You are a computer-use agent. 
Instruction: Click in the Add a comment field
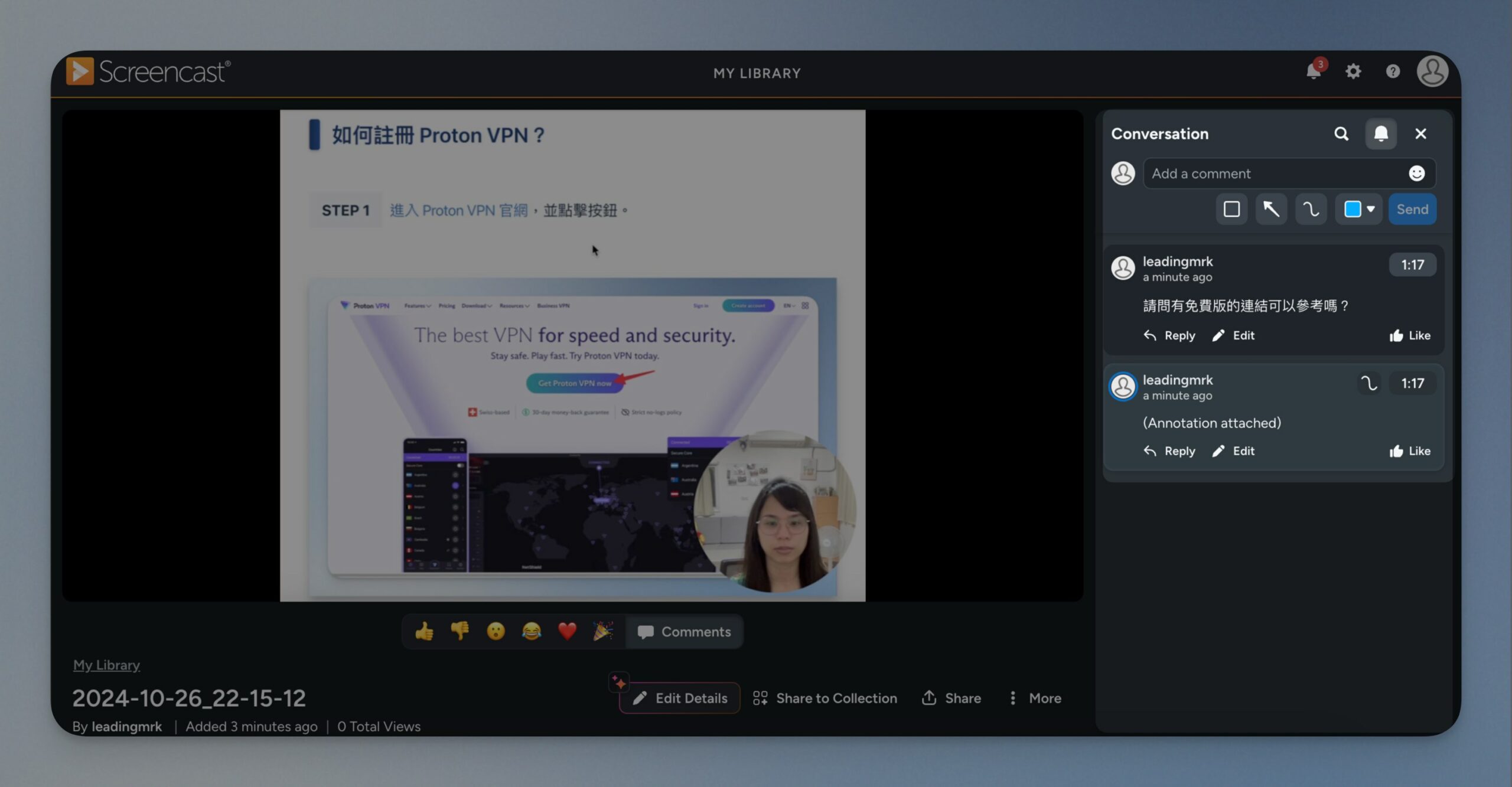[x=1289, y=174]
